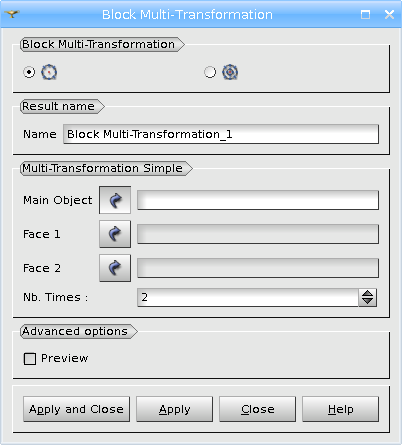Screen dimensions: 402x445
Task: Maximize the Block Multi-Transformation dialog
Action: pyautogui.click(x=365, y=14)
